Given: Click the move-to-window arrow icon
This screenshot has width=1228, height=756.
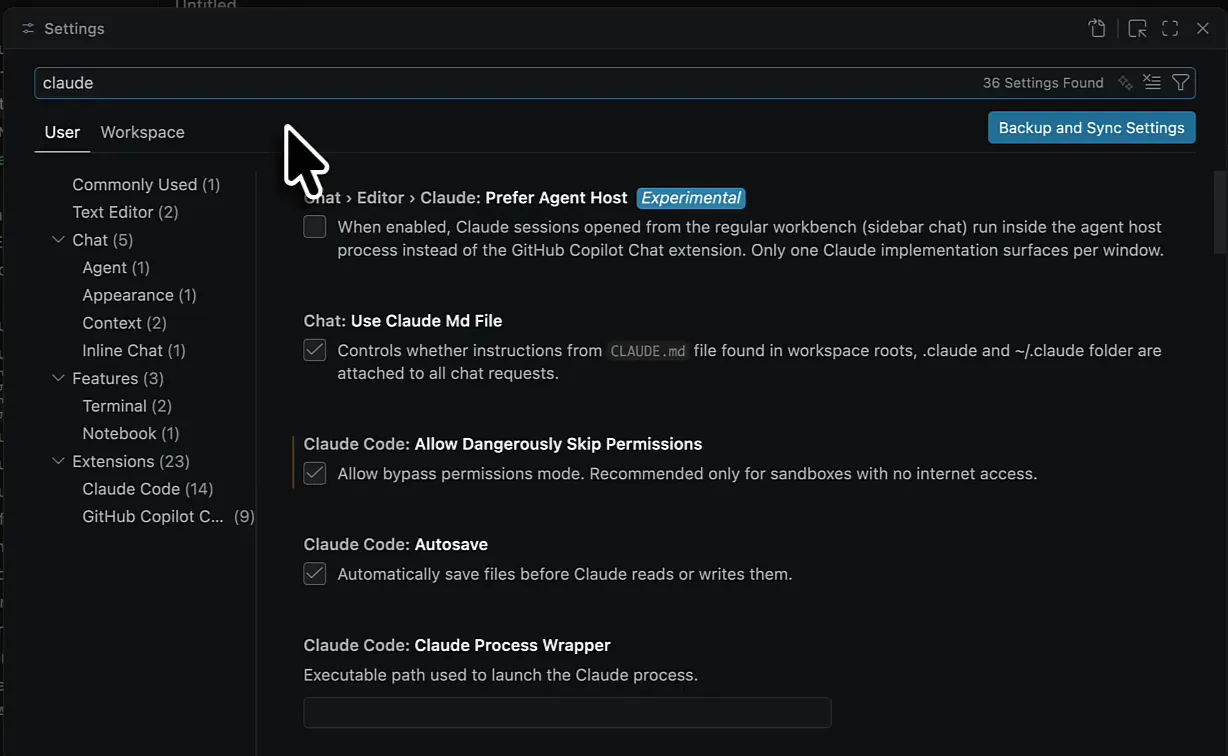Looking at the screenshot, I should point(1137,29).
